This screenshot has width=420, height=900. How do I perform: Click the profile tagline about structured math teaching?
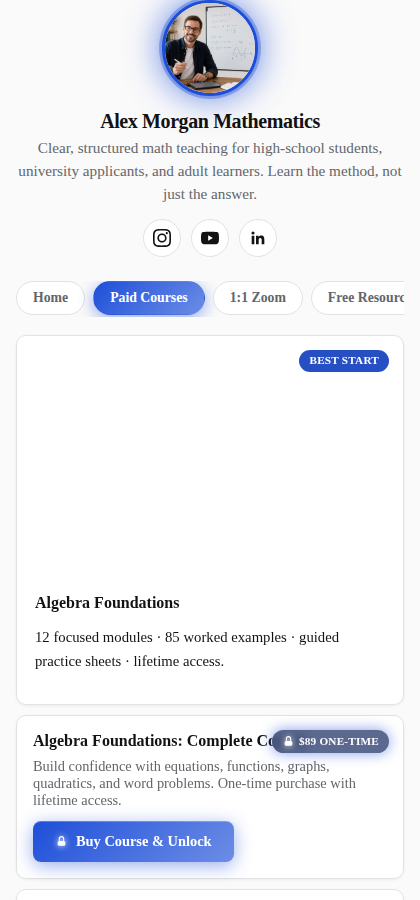tap(210, 172)
